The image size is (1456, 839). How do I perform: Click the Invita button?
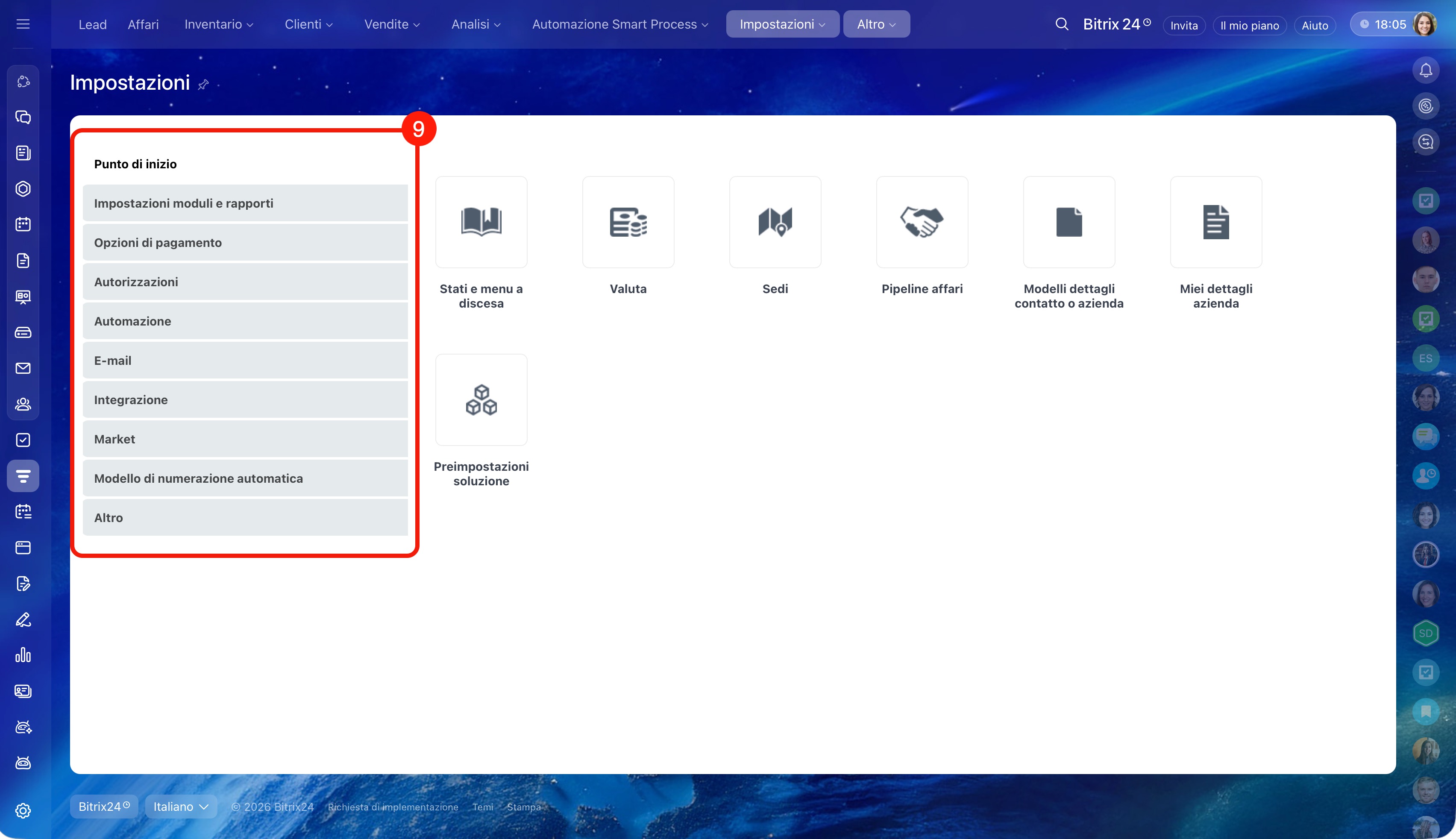[x=1183, y=25]
